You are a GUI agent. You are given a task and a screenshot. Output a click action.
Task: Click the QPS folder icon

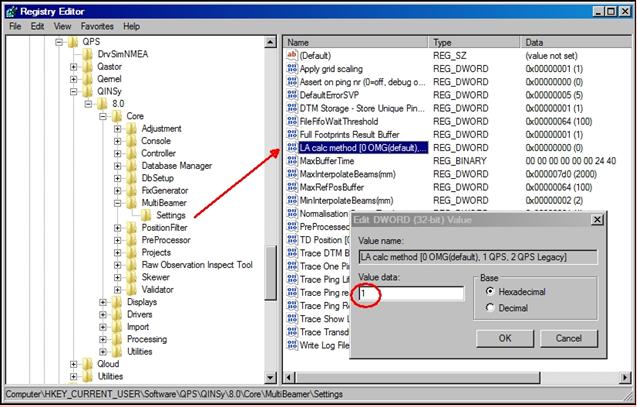(73, 42)
